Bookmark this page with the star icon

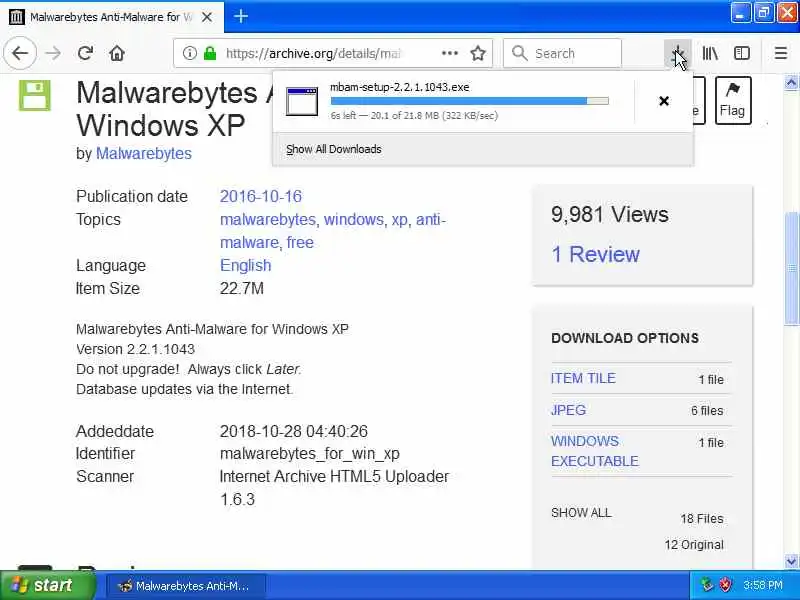point(478,53)
